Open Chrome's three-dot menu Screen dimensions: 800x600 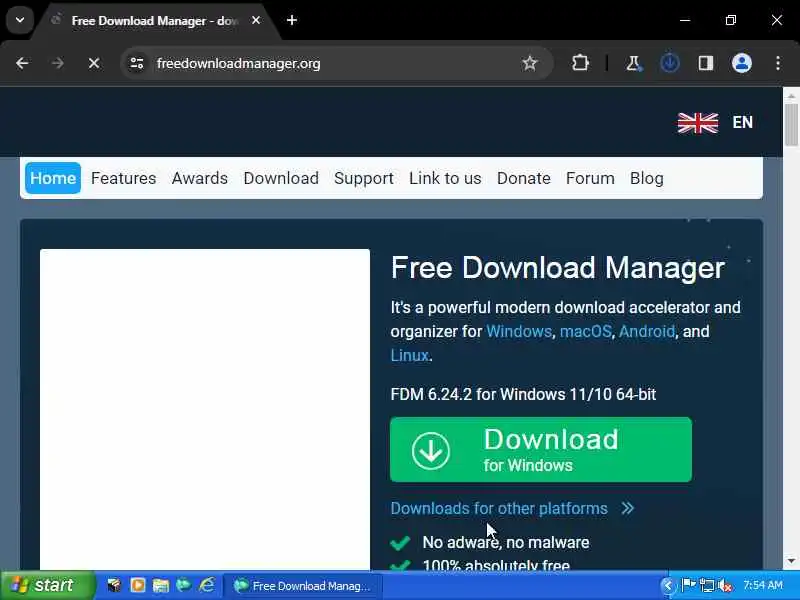click(778, 63)
